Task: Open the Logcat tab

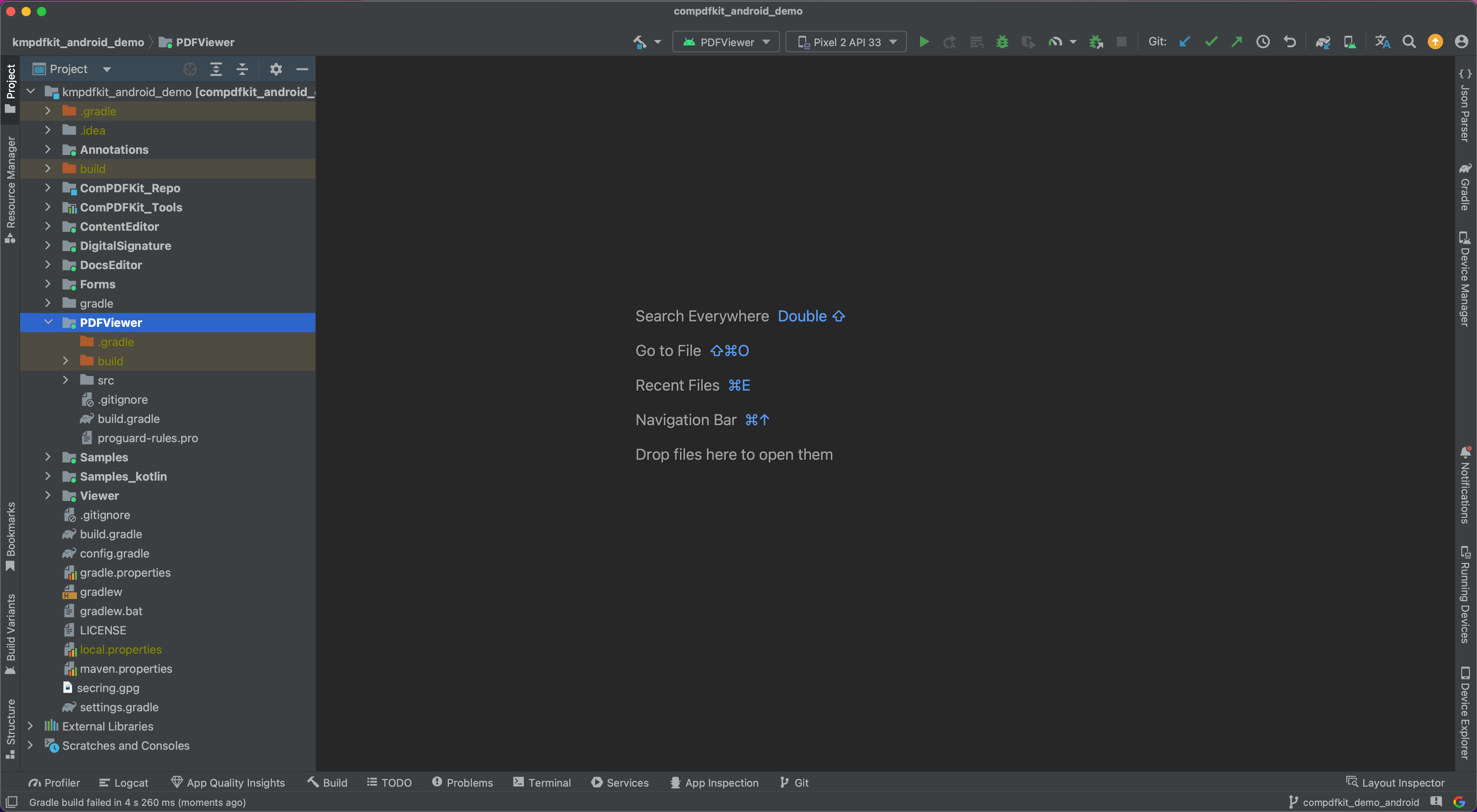Action: point(123,782)
